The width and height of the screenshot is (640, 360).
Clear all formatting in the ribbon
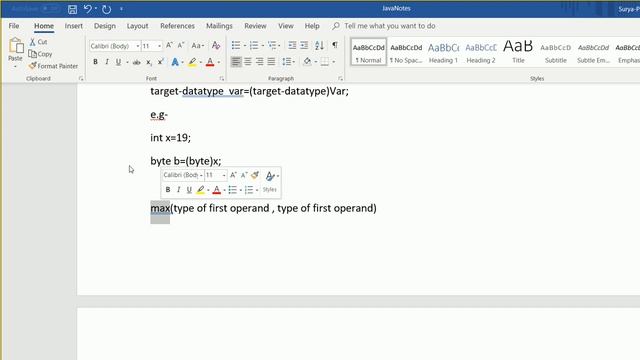tap(216, 45)
